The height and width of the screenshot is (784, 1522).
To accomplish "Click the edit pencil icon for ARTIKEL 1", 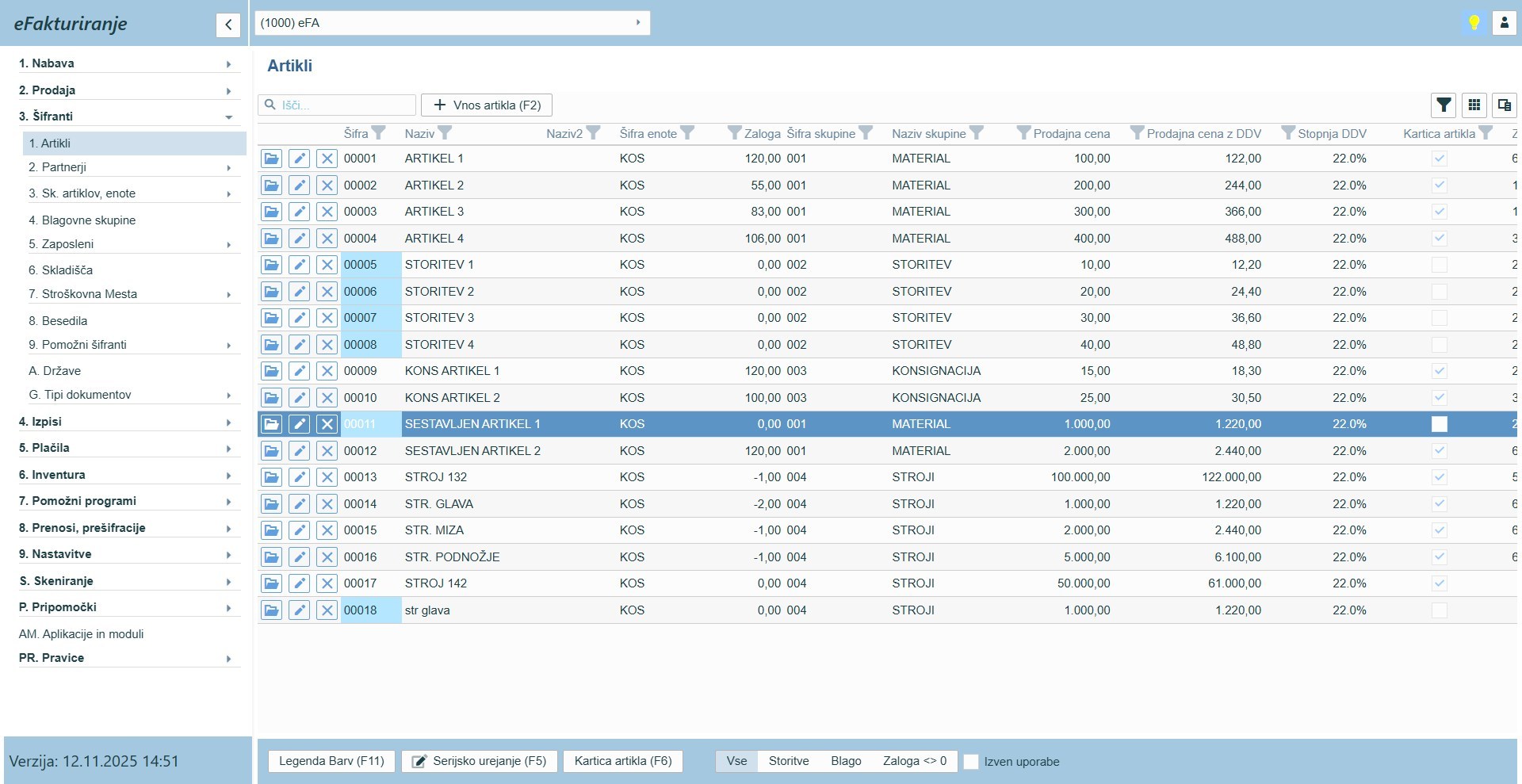I will coord(299,159).
